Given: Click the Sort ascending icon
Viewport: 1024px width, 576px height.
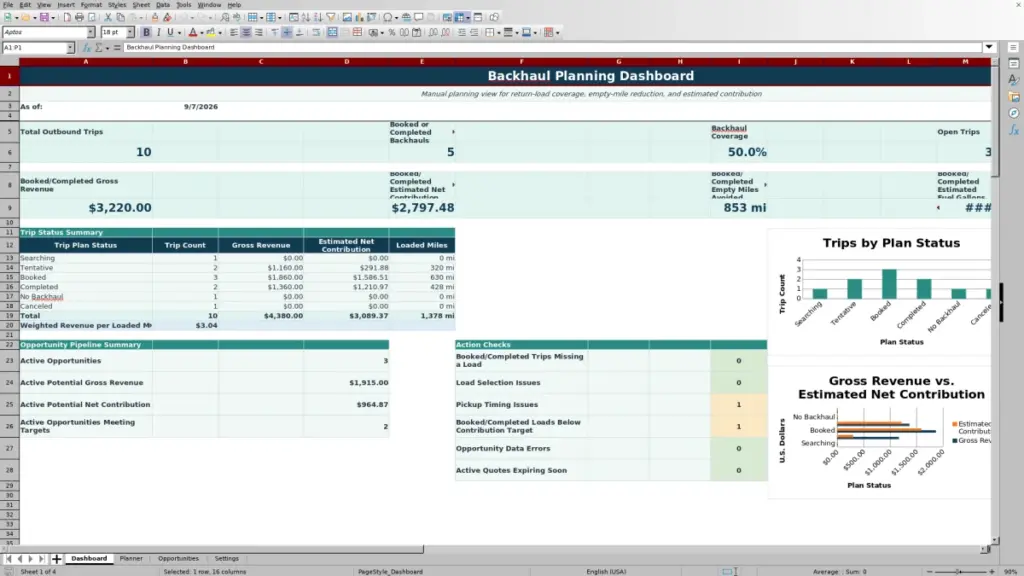Looking at the screenshot, I should click(x=306, y=17).
